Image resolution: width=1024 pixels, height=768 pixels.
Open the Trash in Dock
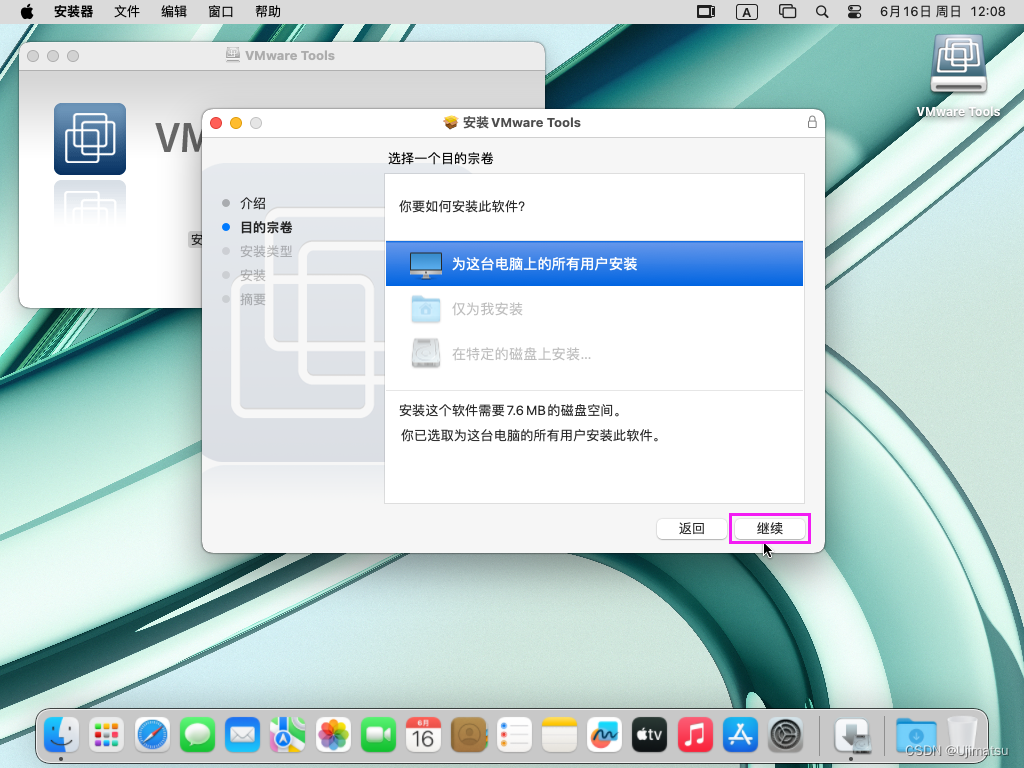(961, 735)
